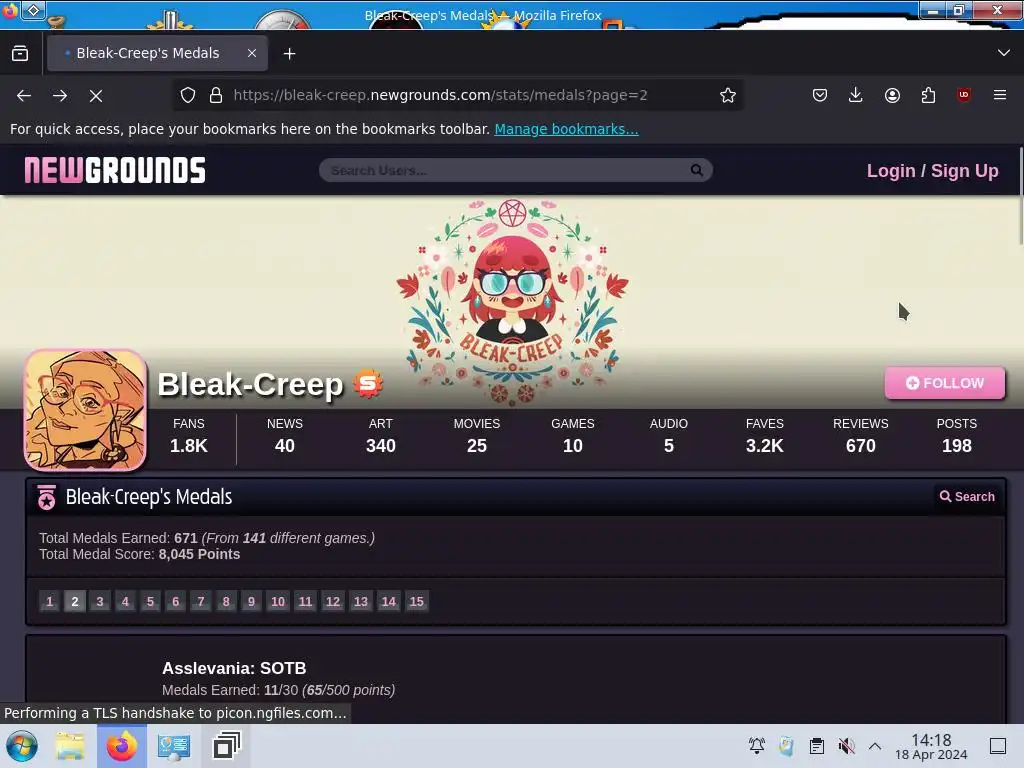The width and height of the screenshot is (1024, 768).
Task: Open notifications bell in system tray
Action: [757, 746]
